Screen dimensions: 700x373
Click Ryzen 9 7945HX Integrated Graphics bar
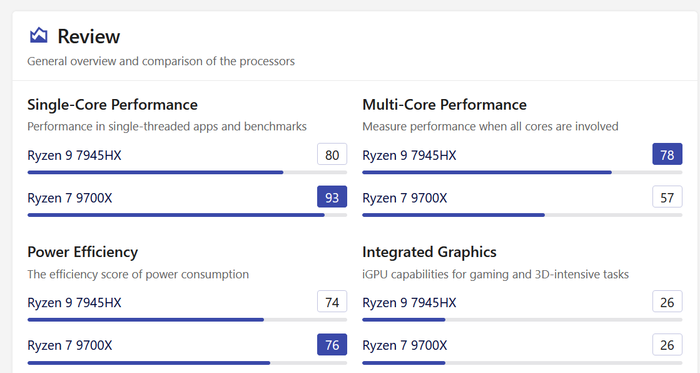pyautogui.click(x=522, y=320)
